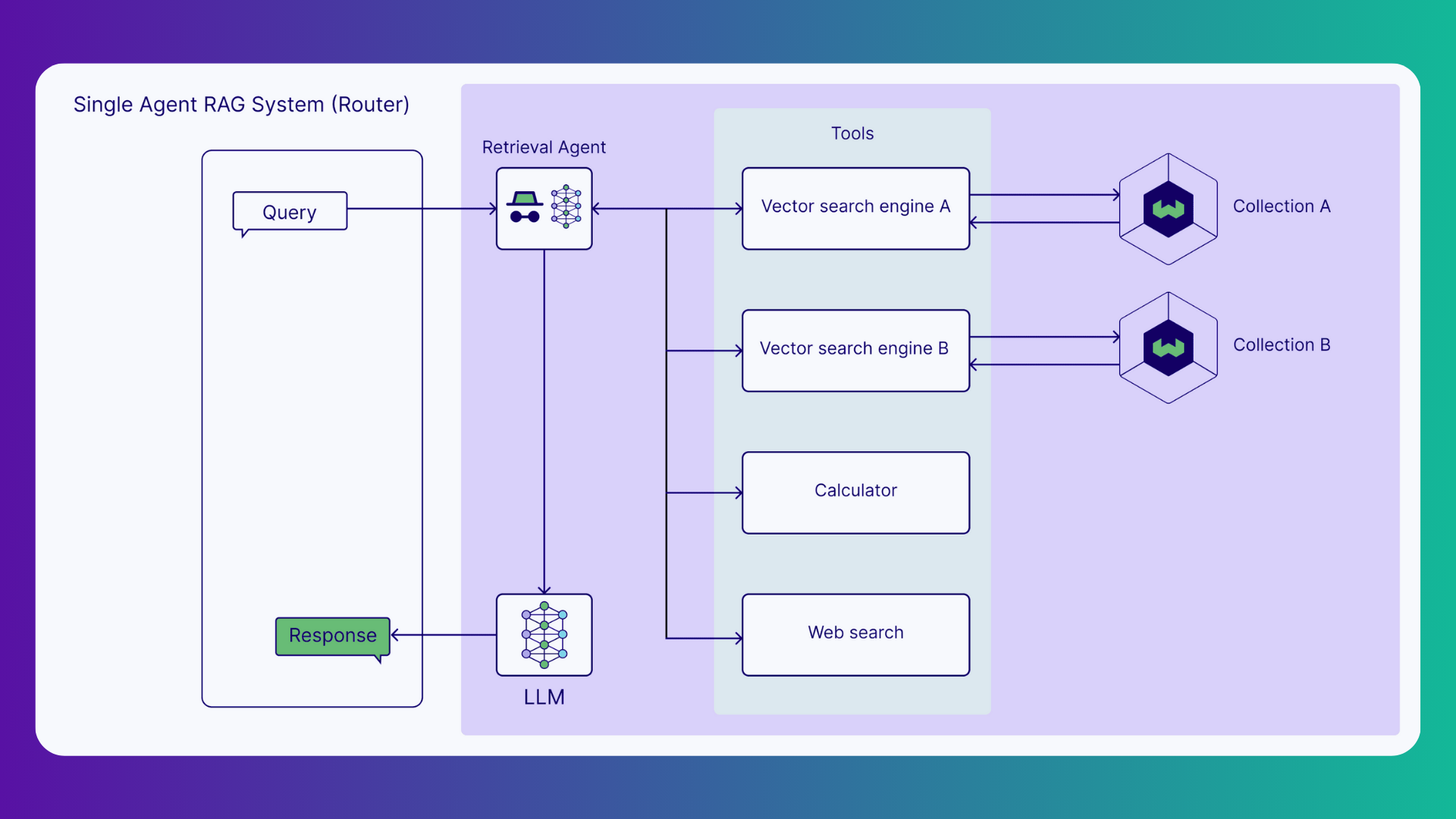The height and width of the screenshot is (819, 1456).
Task: Select the Vector search engine A box
Action: click(x=855, y=206)
